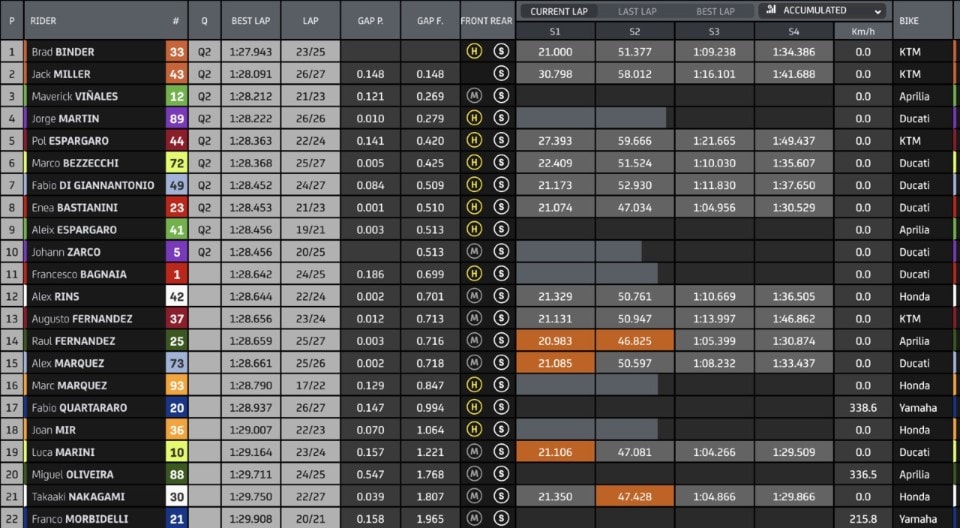The image size is (960, 528).
Task: Open the ACCUMULATED dropdown
Action: 823,10
